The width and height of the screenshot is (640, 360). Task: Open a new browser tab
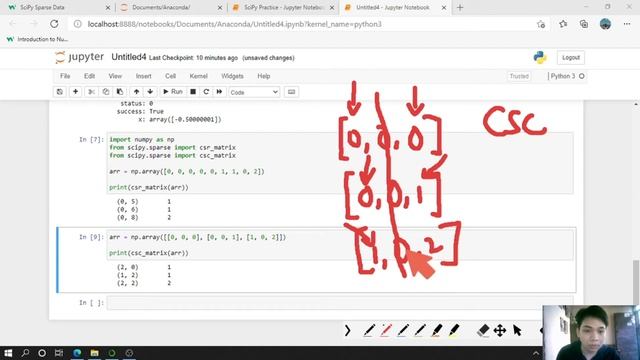(460, 7)
